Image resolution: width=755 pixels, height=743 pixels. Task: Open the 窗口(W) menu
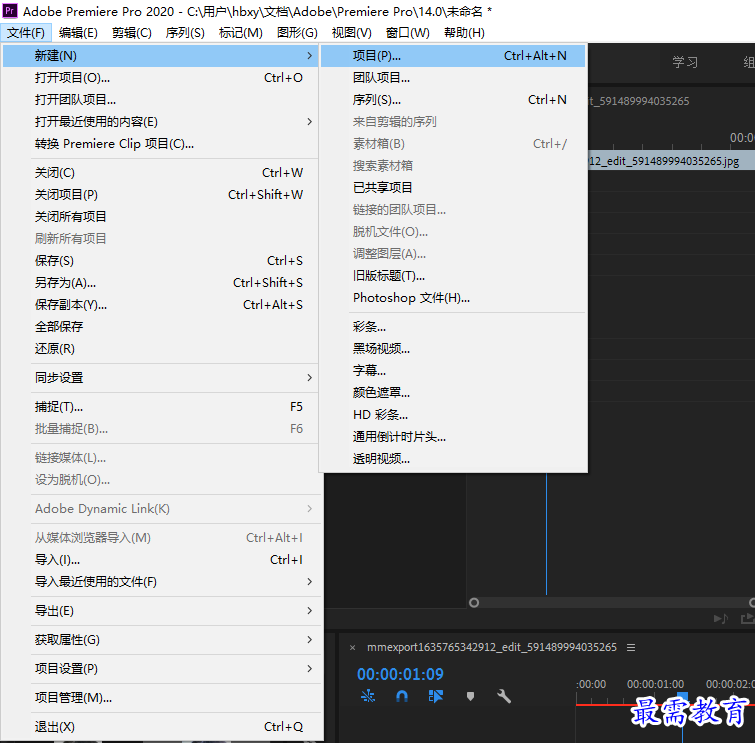tap(408, 33)
